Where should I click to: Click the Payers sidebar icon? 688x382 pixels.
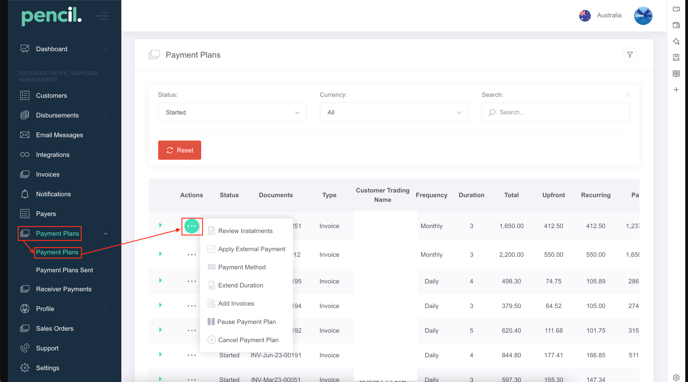[25, 214]
